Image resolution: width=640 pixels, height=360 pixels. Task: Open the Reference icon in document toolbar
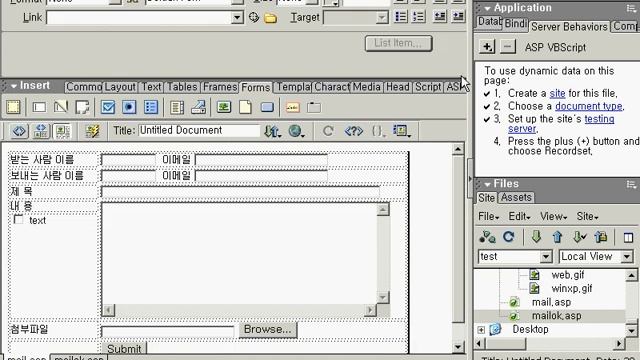[x=353, y=131]
